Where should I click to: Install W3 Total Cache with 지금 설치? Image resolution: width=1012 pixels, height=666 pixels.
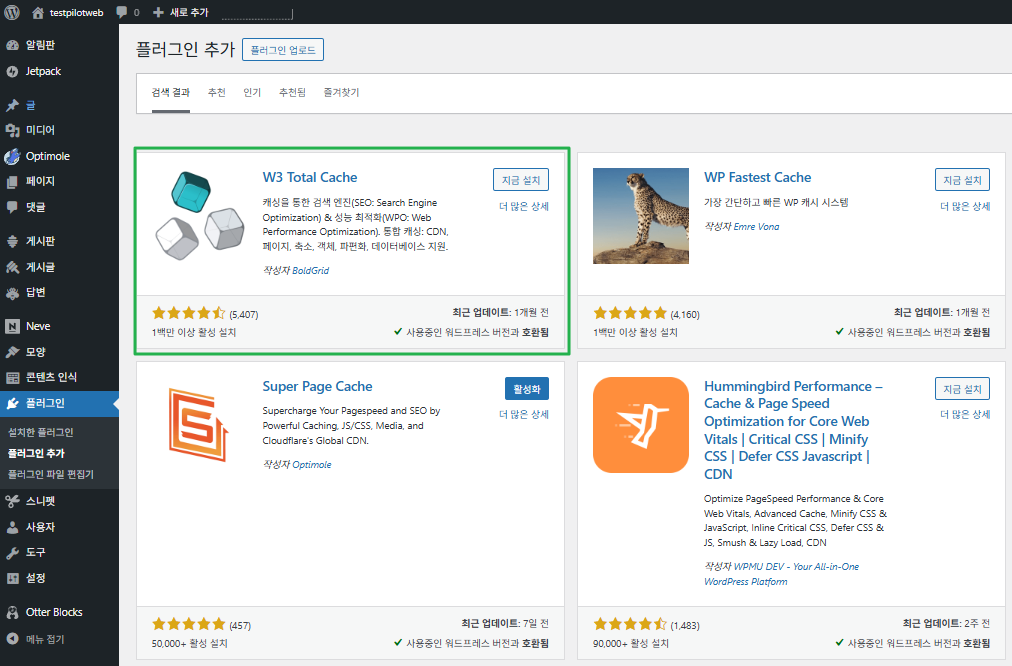[x=520, y=180]
